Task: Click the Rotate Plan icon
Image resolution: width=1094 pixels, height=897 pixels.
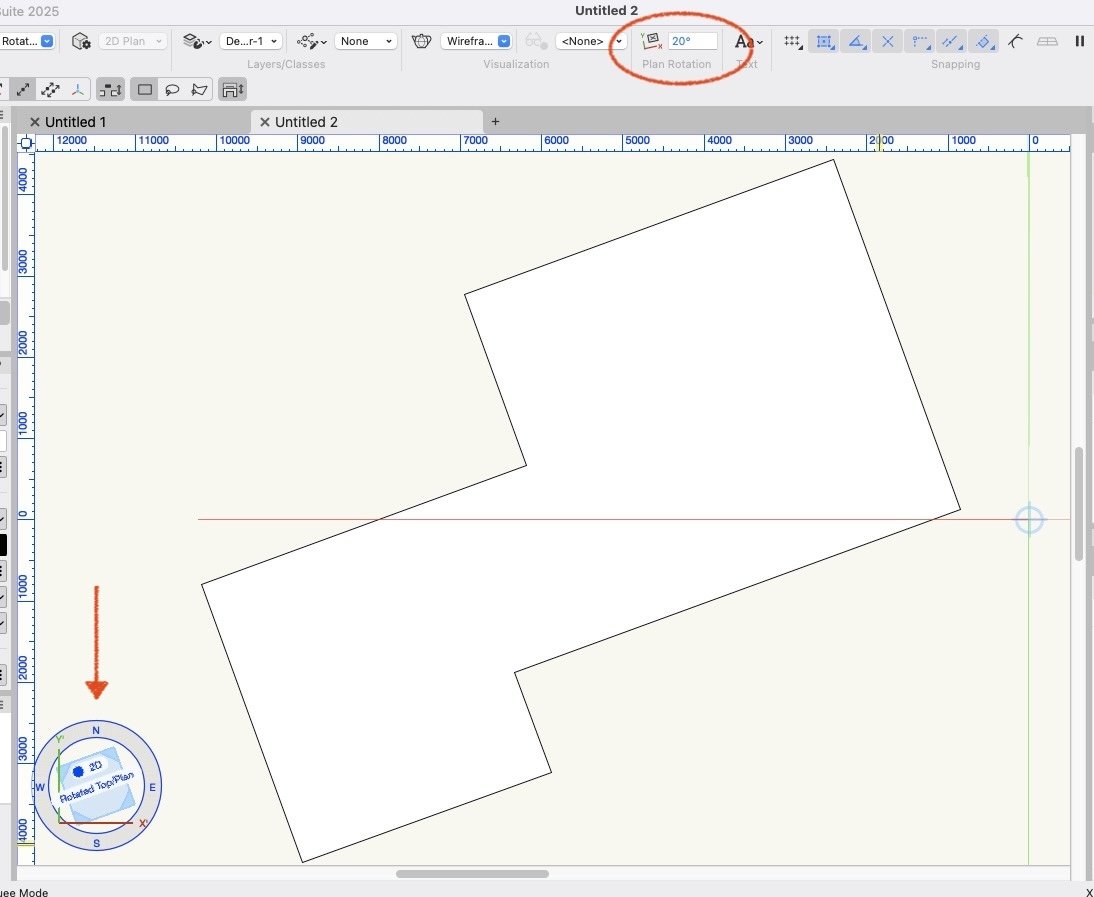Action: [x=652, y=41]
